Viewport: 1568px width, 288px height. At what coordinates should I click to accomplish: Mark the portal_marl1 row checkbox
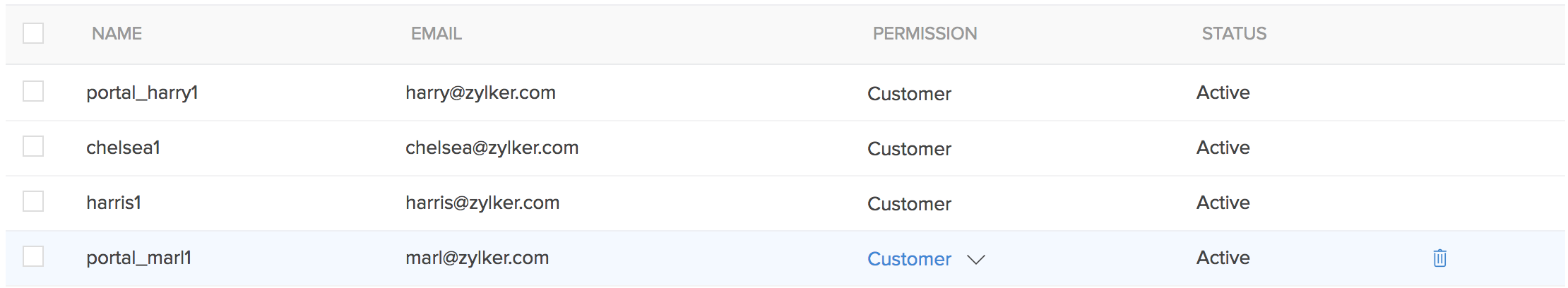tap(33, 256)
